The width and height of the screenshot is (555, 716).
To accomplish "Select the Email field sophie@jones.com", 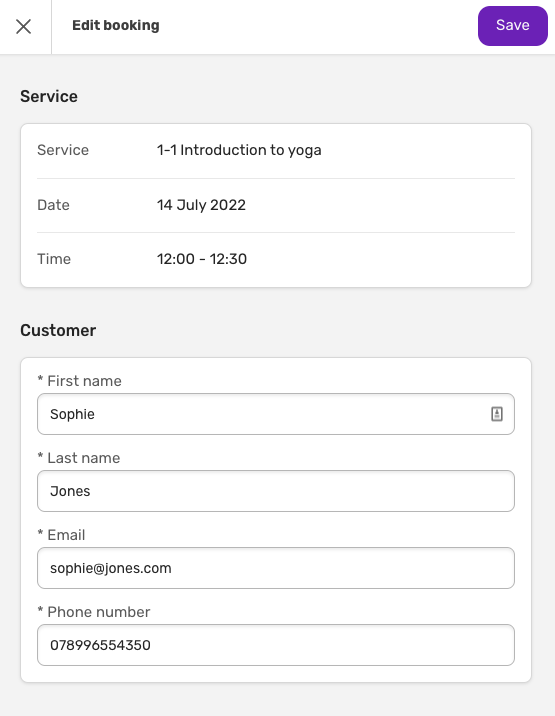I will (275, 568).
